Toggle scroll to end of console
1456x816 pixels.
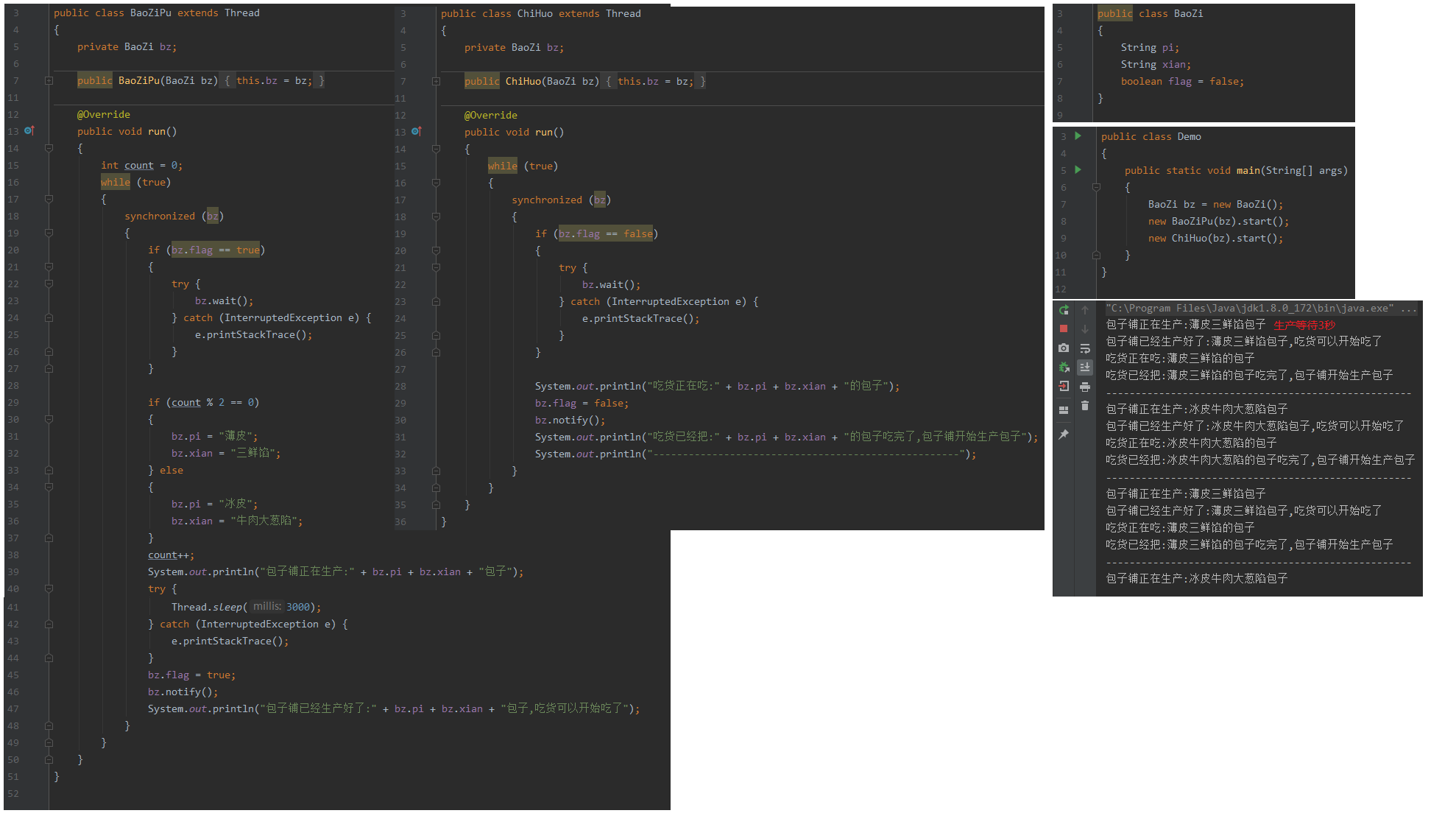[x=1085, y=367]
